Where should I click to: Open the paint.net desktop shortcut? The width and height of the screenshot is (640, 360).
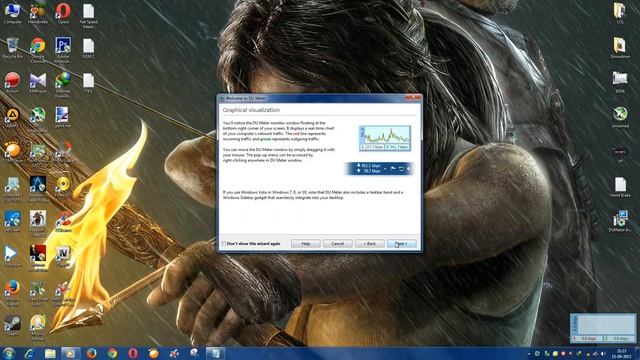(63, 117)
